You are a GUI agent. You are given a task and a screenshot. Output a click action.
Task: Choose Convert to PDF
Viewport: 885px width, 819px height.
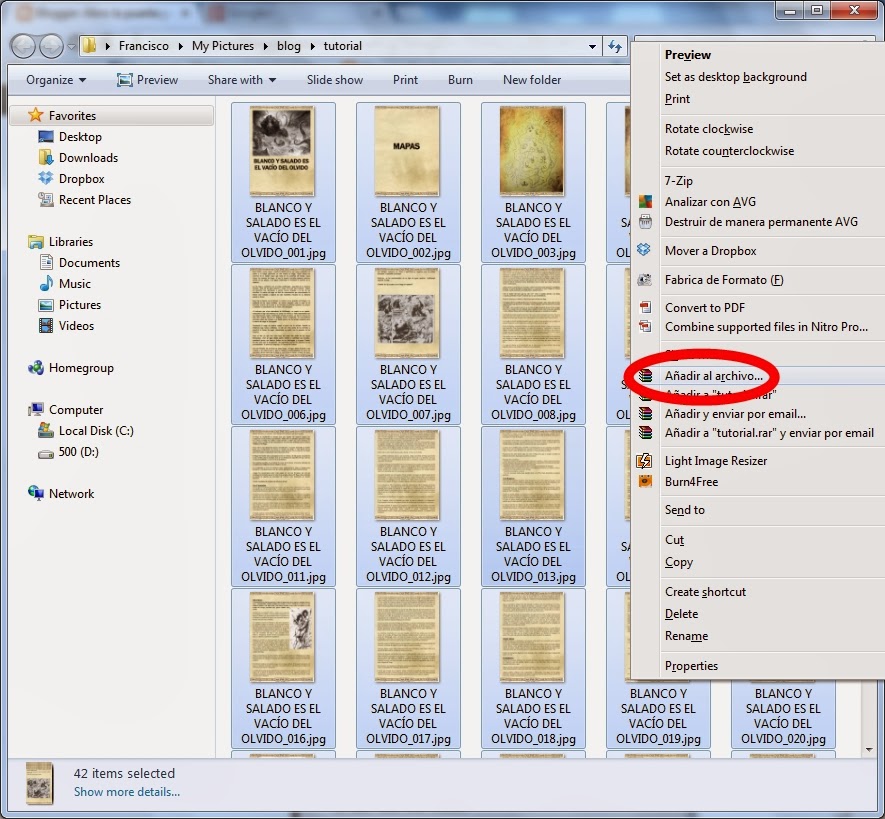tap(704, 308)
